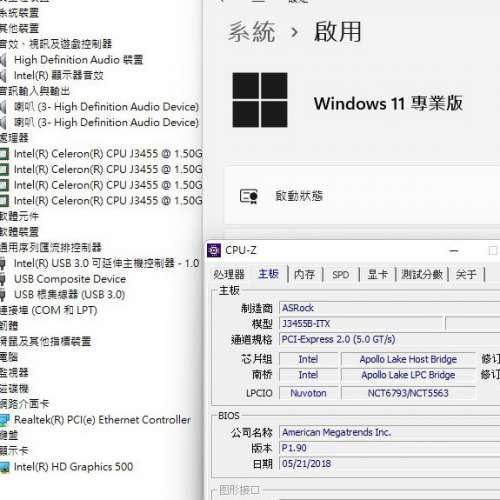
Task: Switch to the 显卡 tab in CPU-Z
Action: pyautogui.click(x=377, y=274)
